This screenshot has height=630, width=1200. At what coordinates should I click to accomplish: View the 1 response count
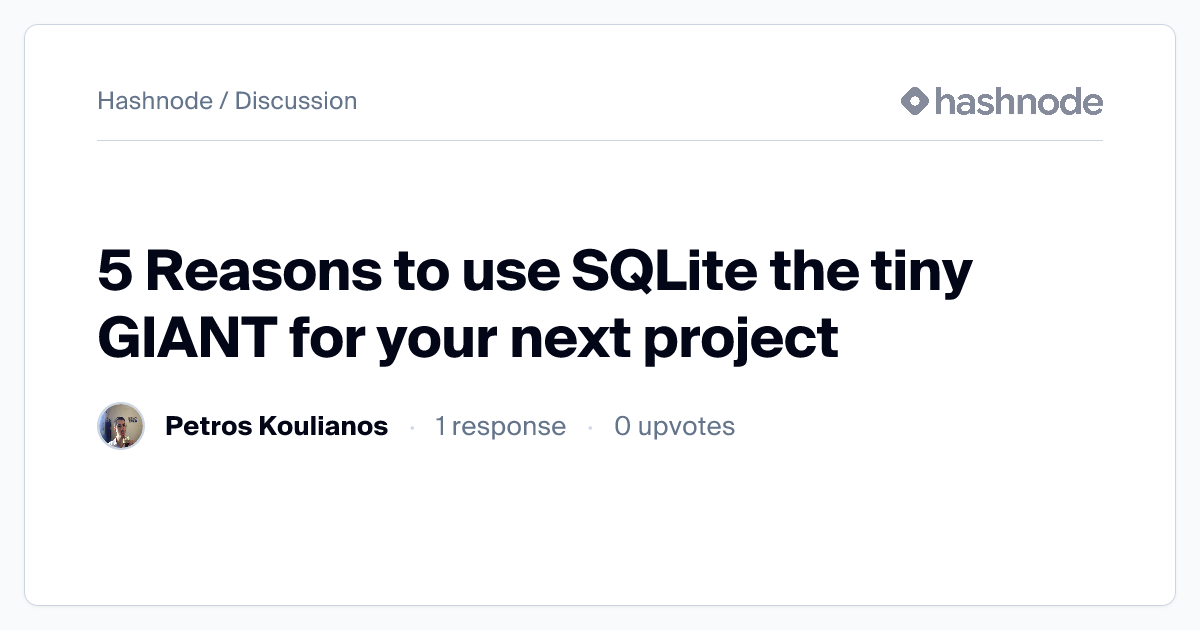point(500,426)
